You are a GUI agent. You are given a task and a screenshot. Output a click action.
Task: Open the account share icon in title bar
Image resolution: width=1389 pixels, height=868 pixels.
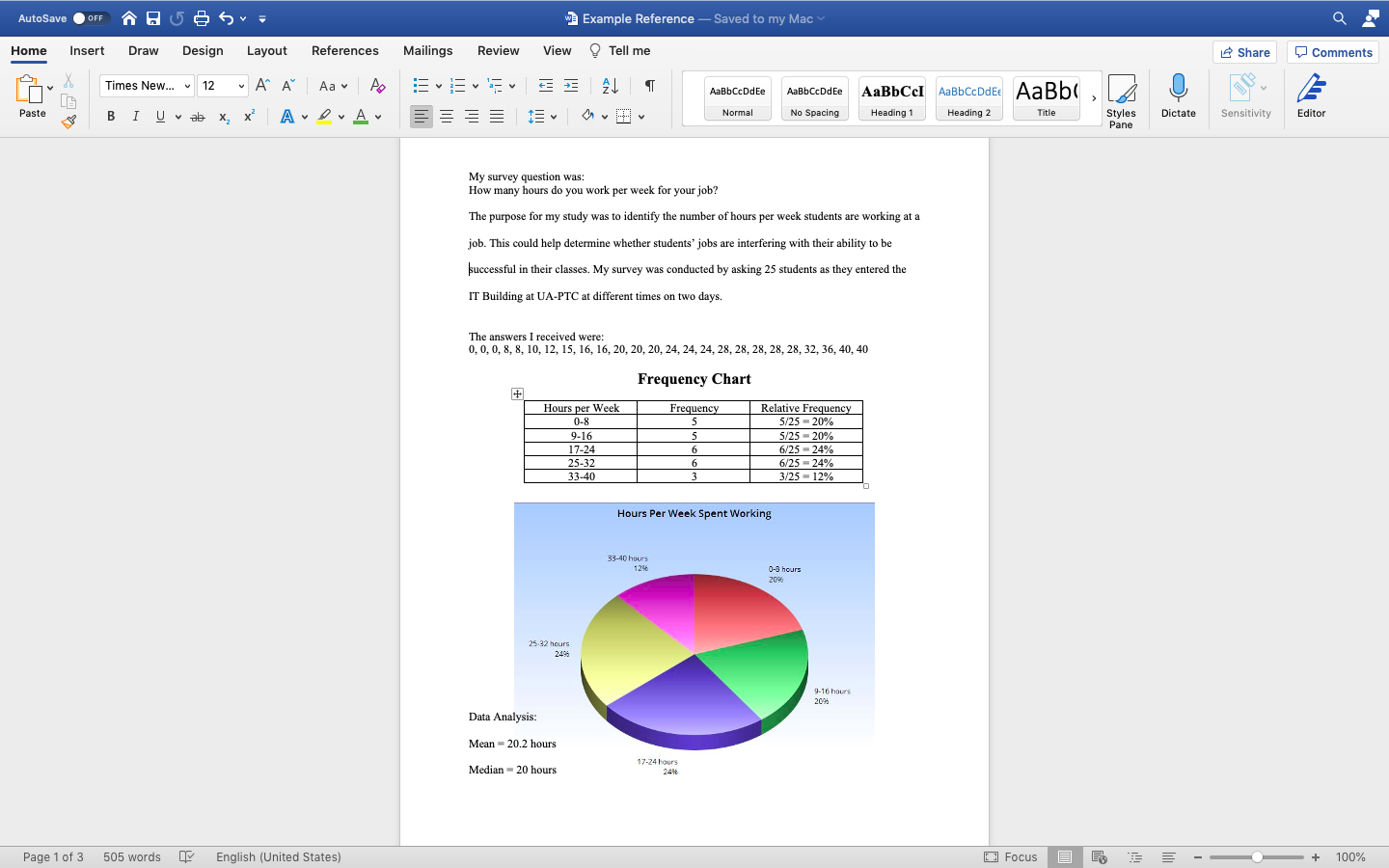1371,18
